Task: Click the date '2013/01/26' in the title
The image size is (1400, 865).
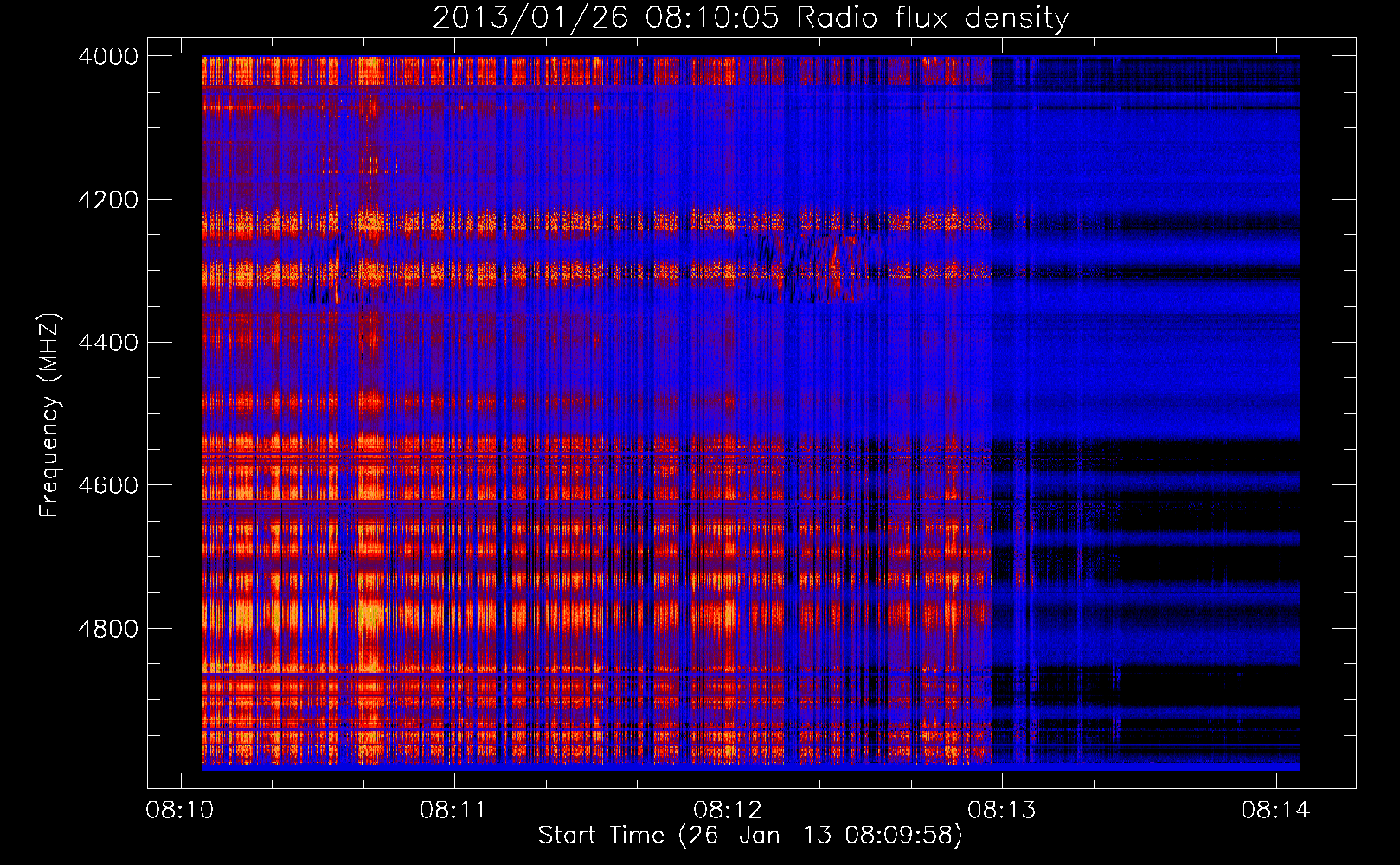Action: pos(530,18)
